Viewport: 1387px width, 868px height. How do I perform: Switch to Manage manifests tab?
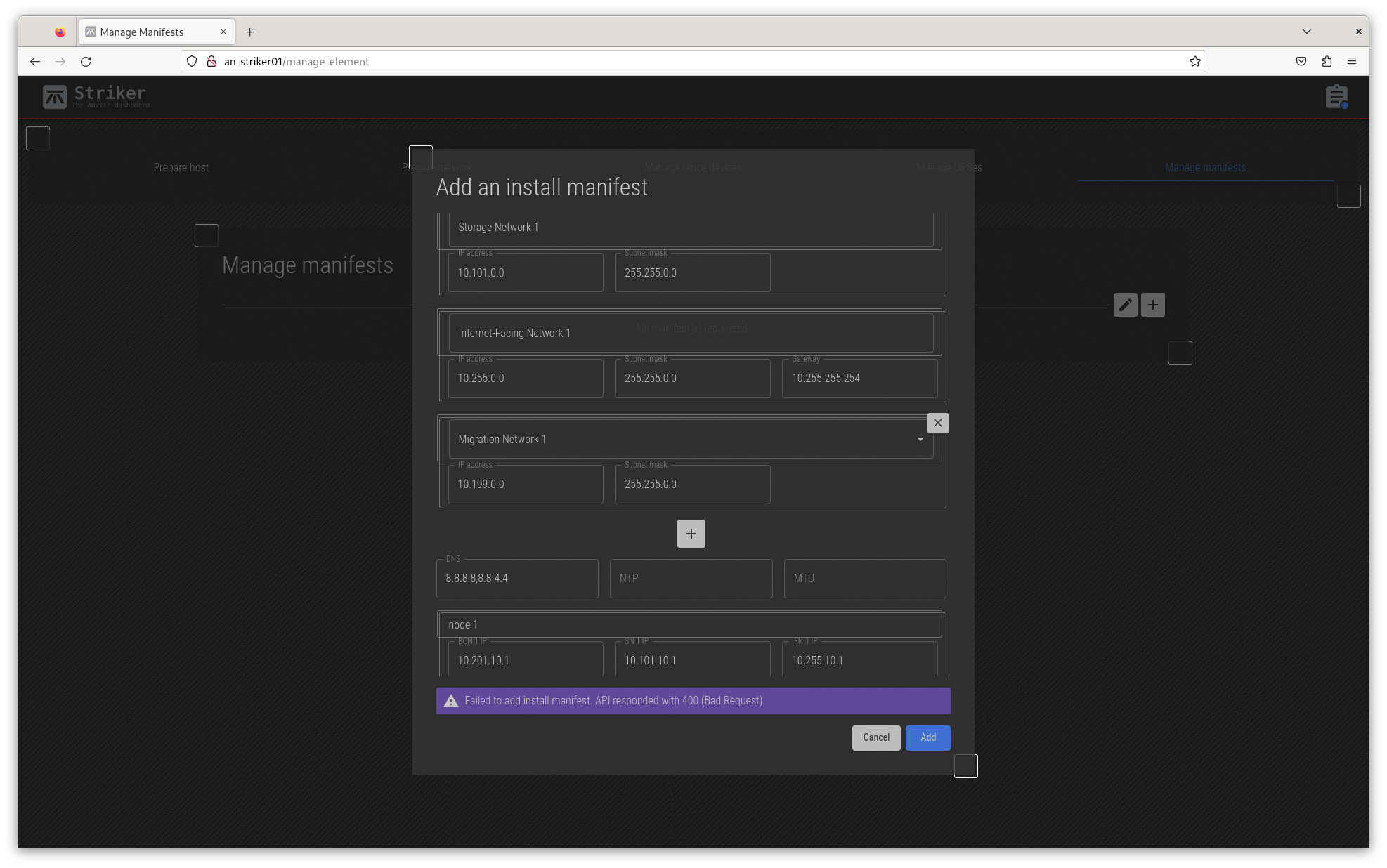pyautogui.click(x=1205, y=168)
